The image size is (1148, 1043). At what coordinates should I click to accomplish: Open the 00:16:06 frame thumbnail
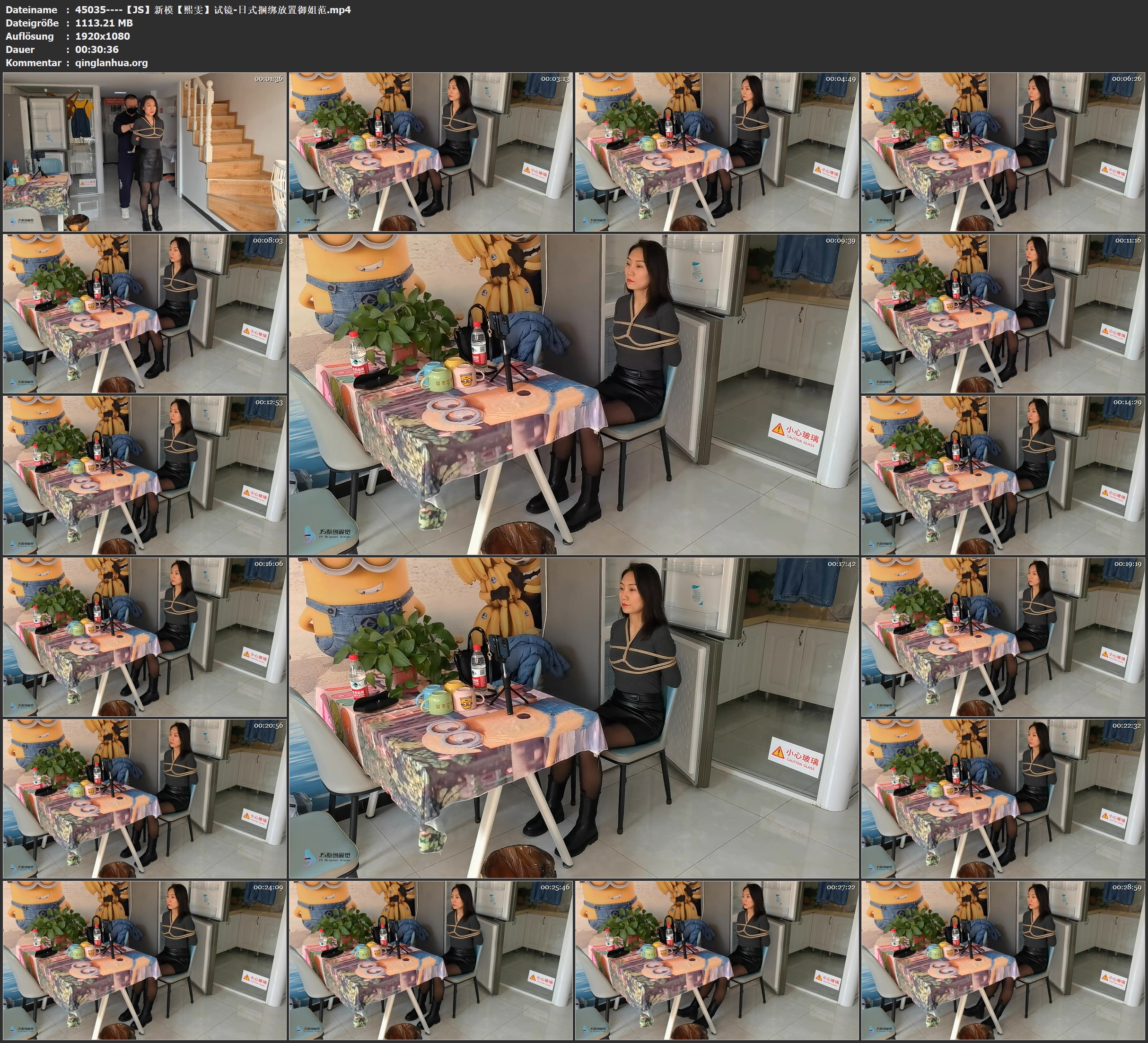145,637
